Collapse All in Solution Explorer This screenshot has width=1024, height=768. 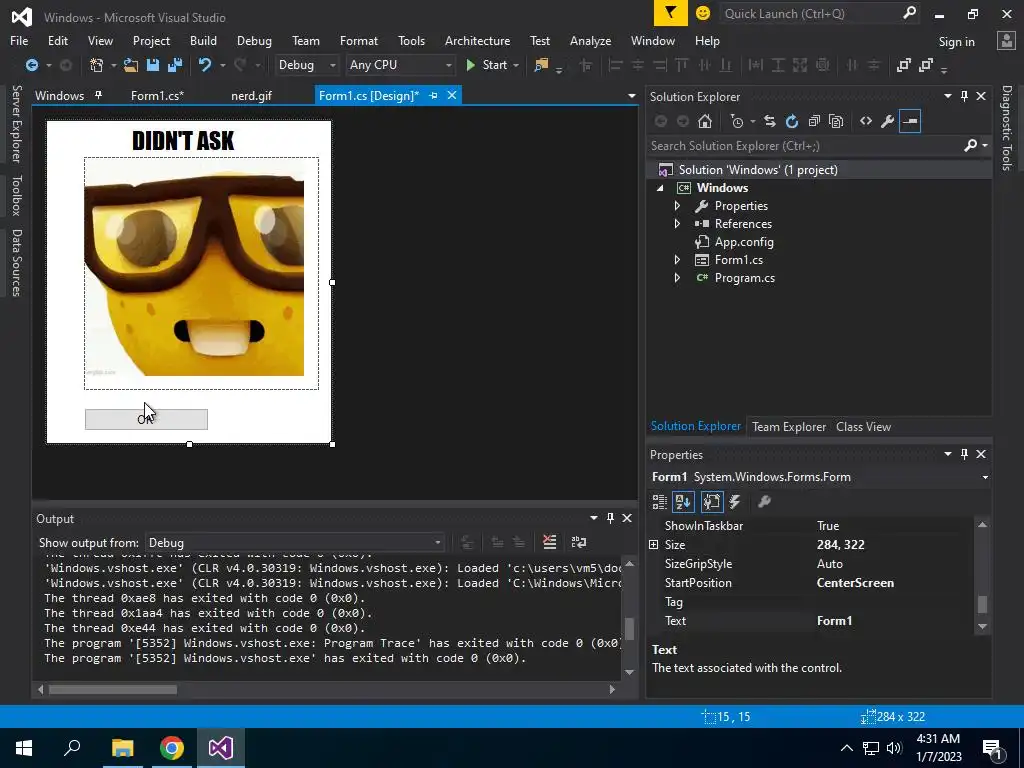click(x=814, y=121)
